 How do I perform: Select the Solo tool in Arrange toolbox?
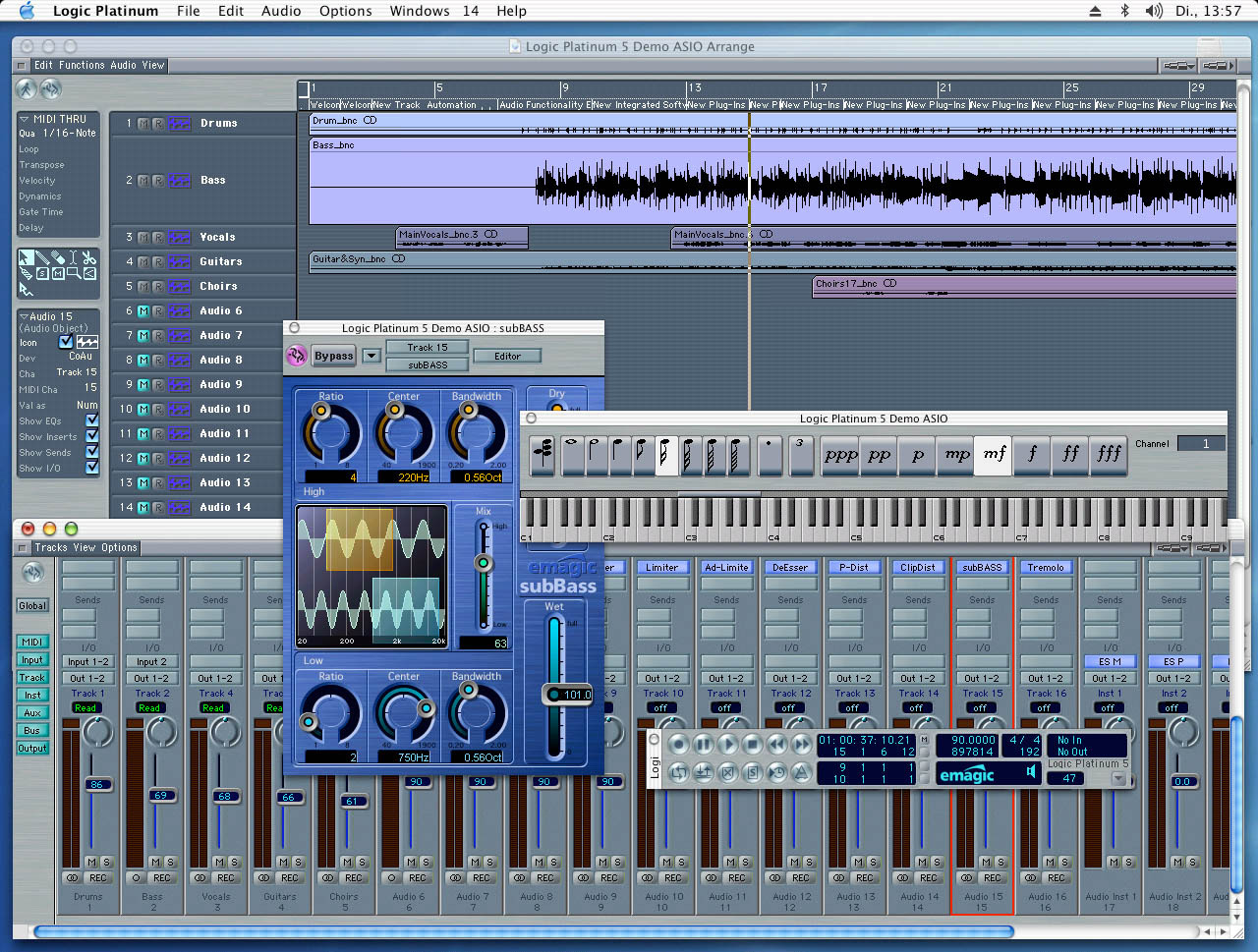tap(42, 273)
